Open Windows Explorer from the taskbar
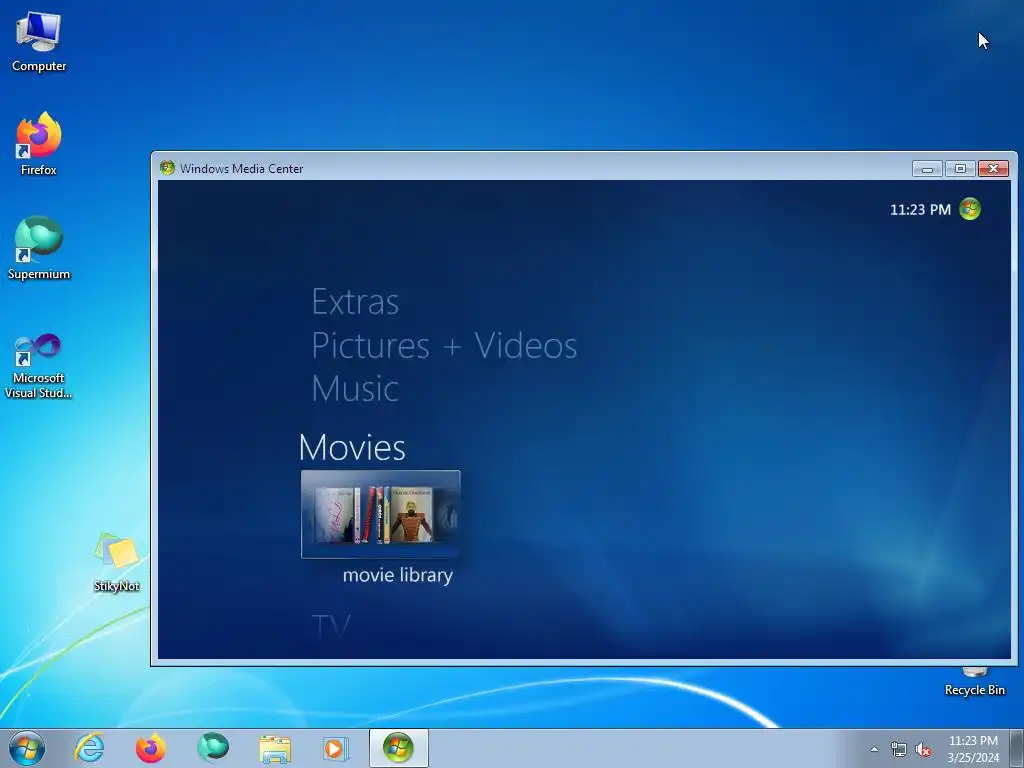The image size is (1024, 768). click(275, 748)
